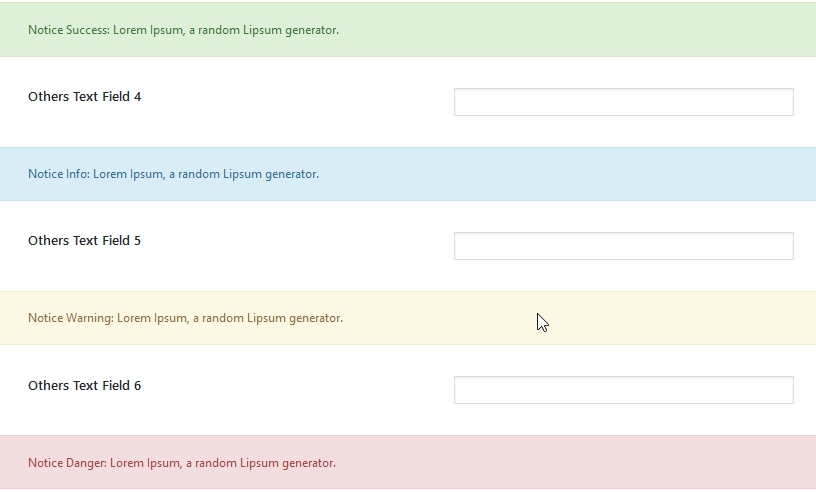Image resolution: width=816 pixels, height=492 pixels.
Task: Click the "Others Text Field 5" label
Action: [85, 241]
